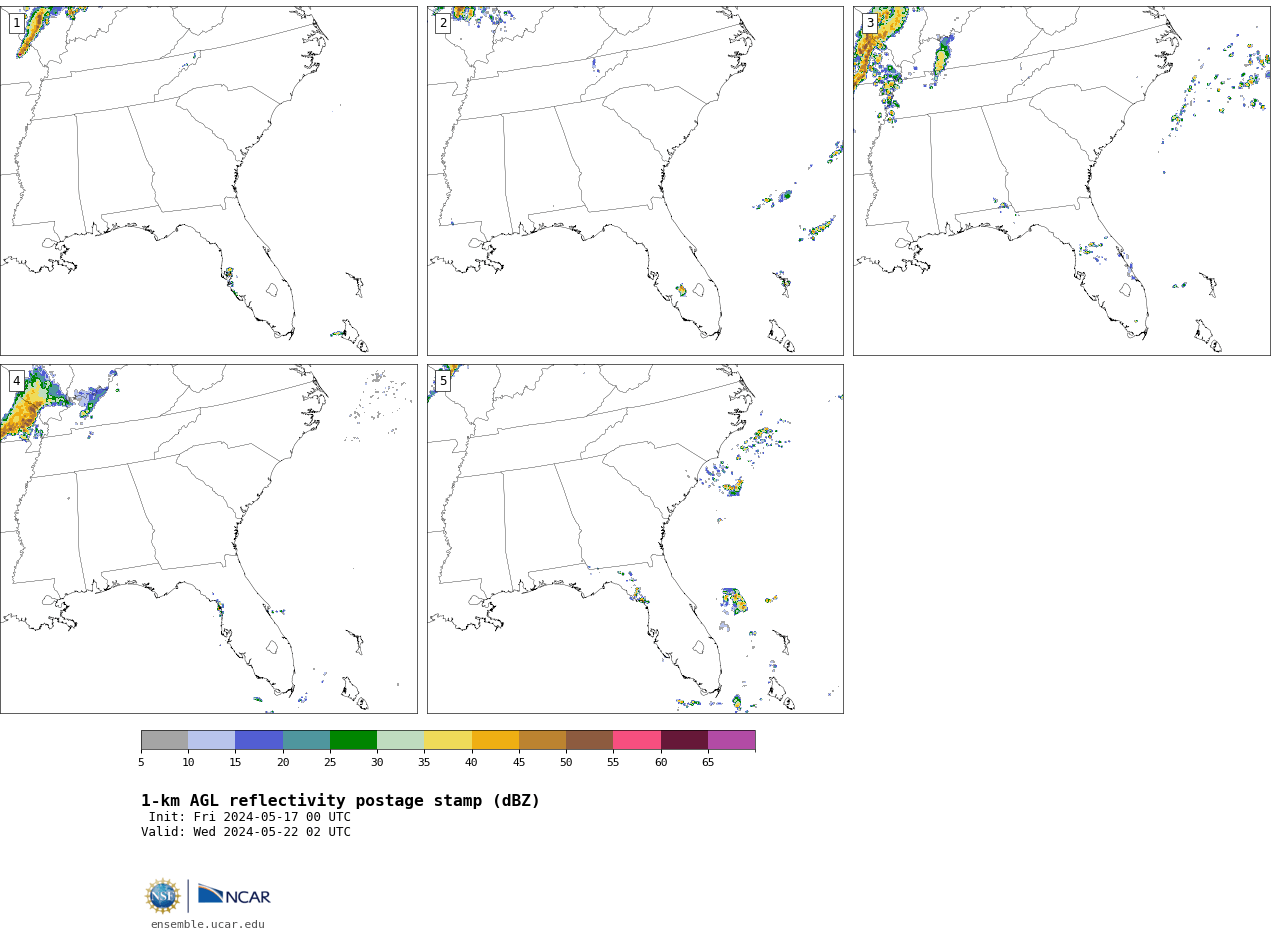Click the member label box numbered 3
Screen dimensions: 1280x936
tap(870, 23)
